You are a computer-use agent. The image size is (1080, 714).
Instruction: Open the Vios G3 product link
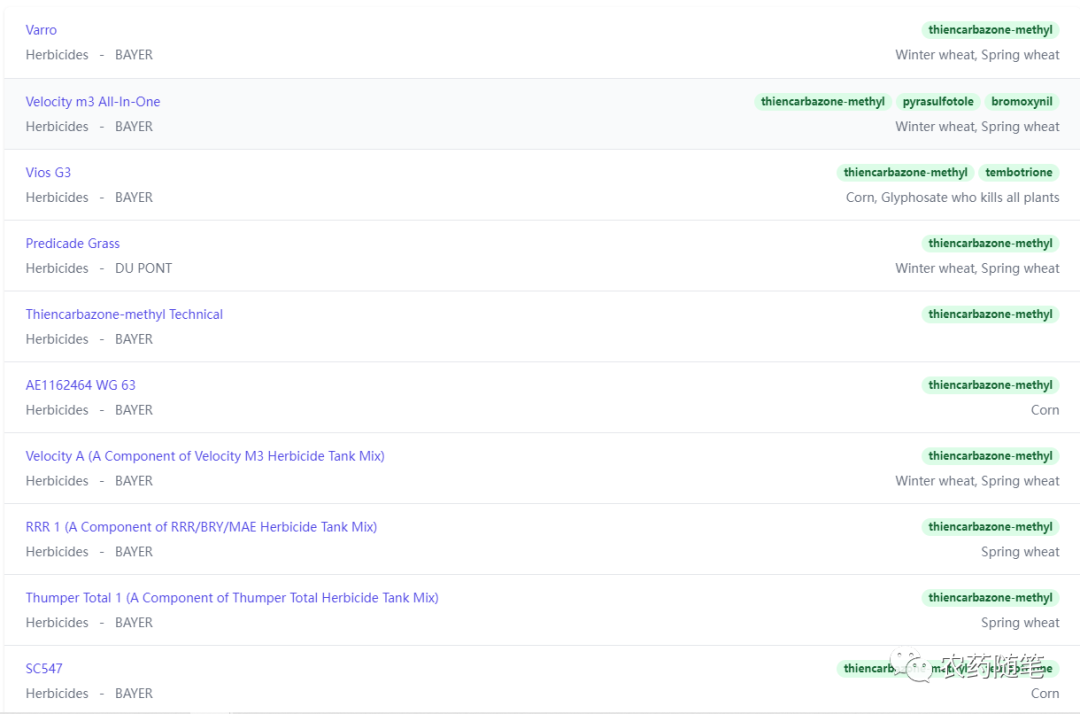tap(48, 172)
